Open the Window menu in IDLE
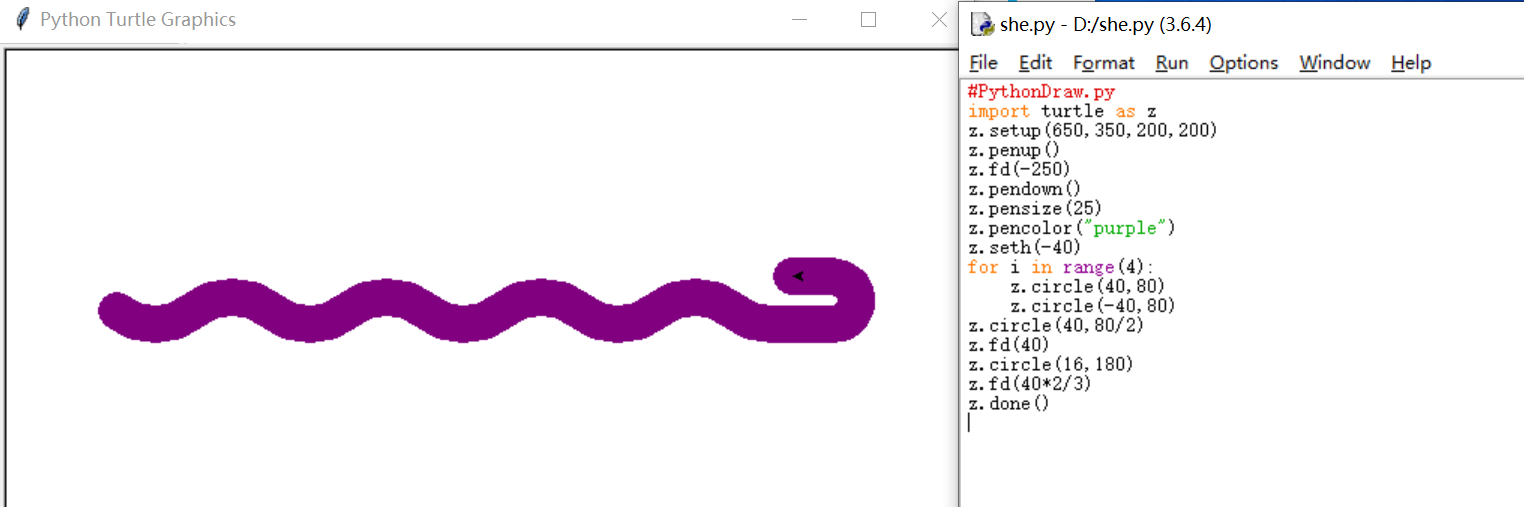This screenshot has height=507, width=1524. (1335, 63)
